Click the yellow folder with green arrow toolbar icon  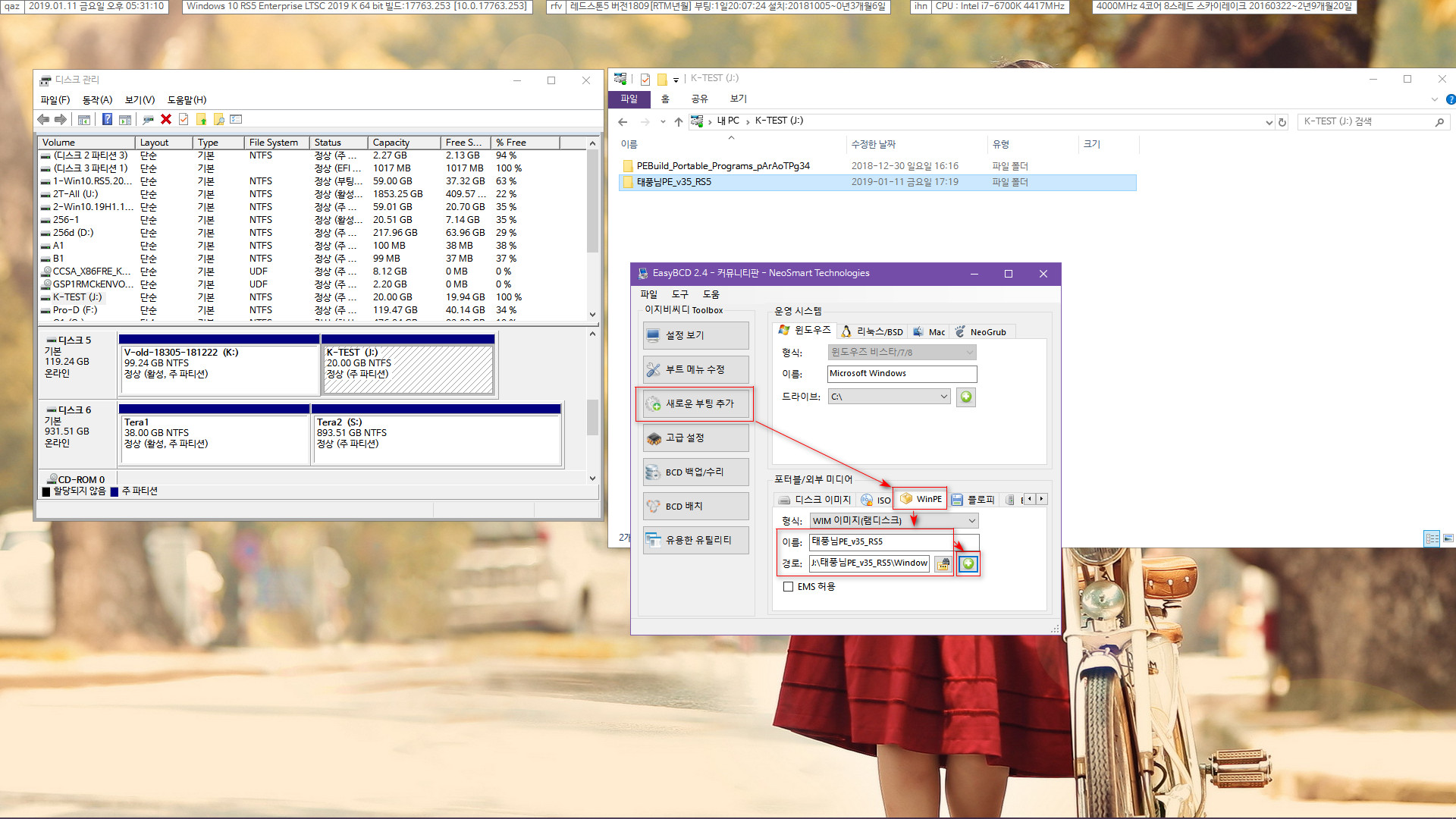(x=202, y=119)
